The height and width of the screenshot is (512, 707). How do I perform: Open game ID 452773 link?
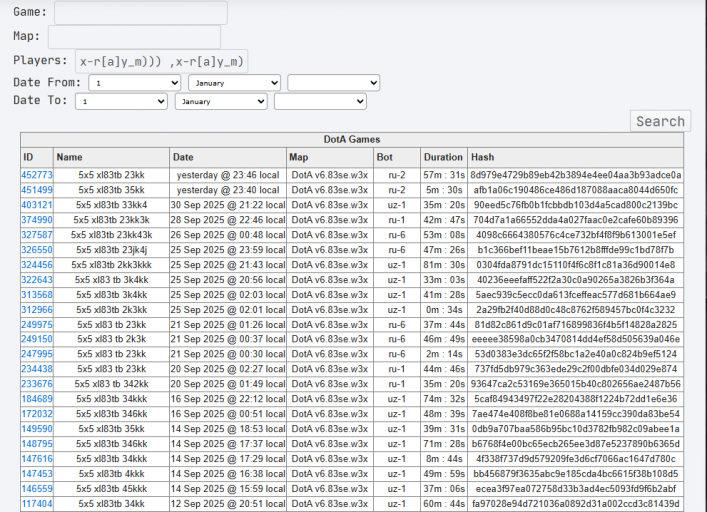37,175
